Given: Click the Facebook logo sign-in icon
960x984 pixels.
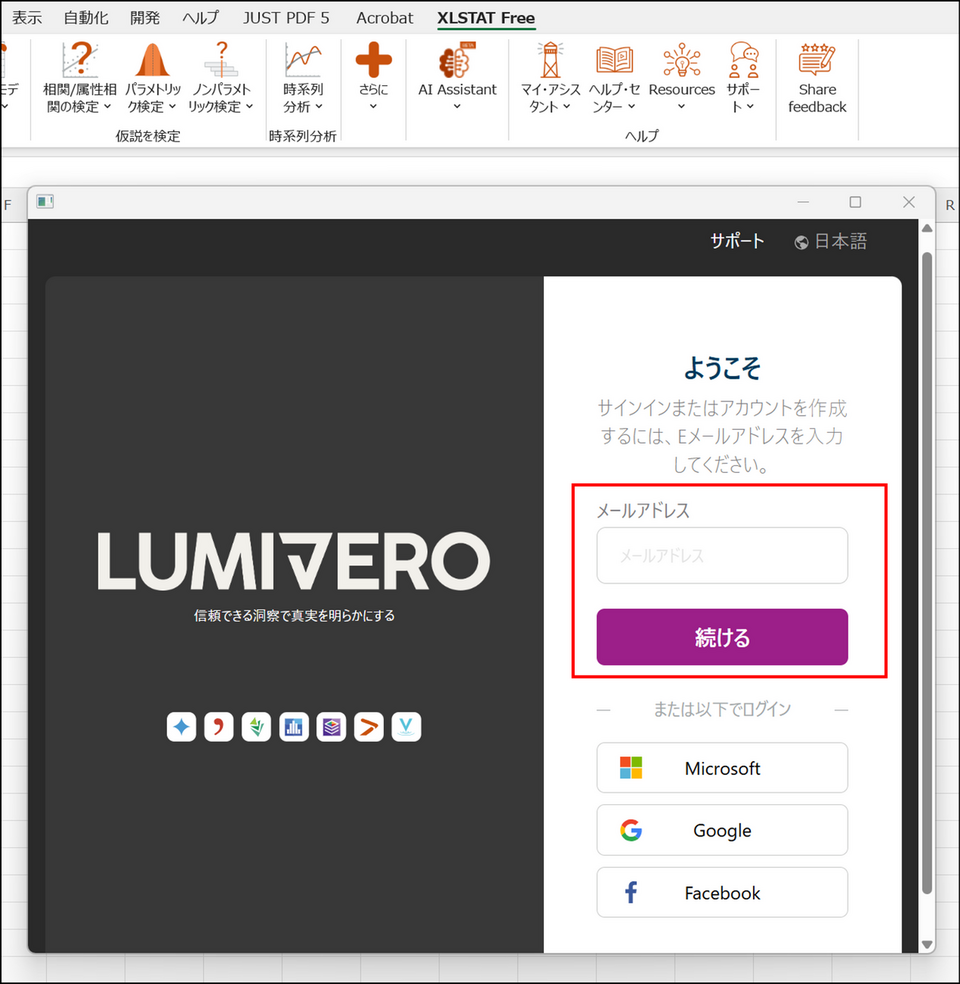Looking at the screenshot, I should tap(631, 893).
